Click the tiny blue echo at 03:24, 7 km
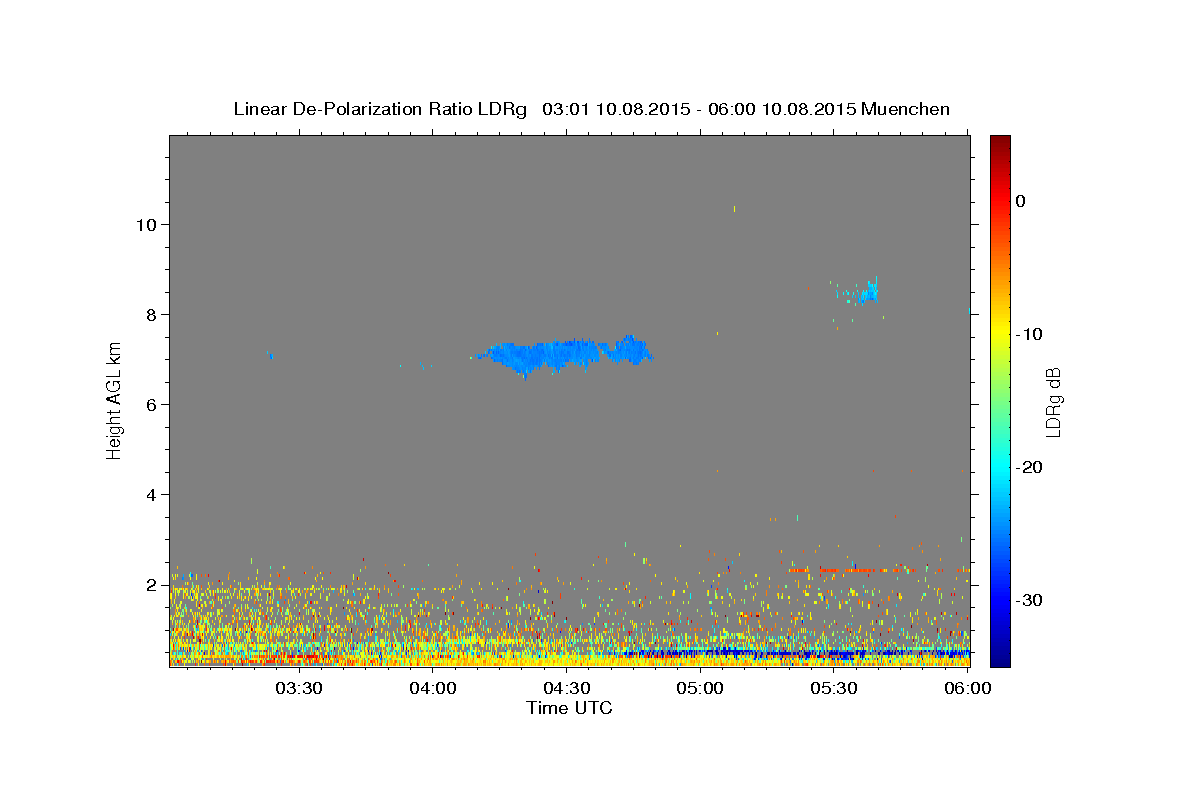 [x=270, y=356]
